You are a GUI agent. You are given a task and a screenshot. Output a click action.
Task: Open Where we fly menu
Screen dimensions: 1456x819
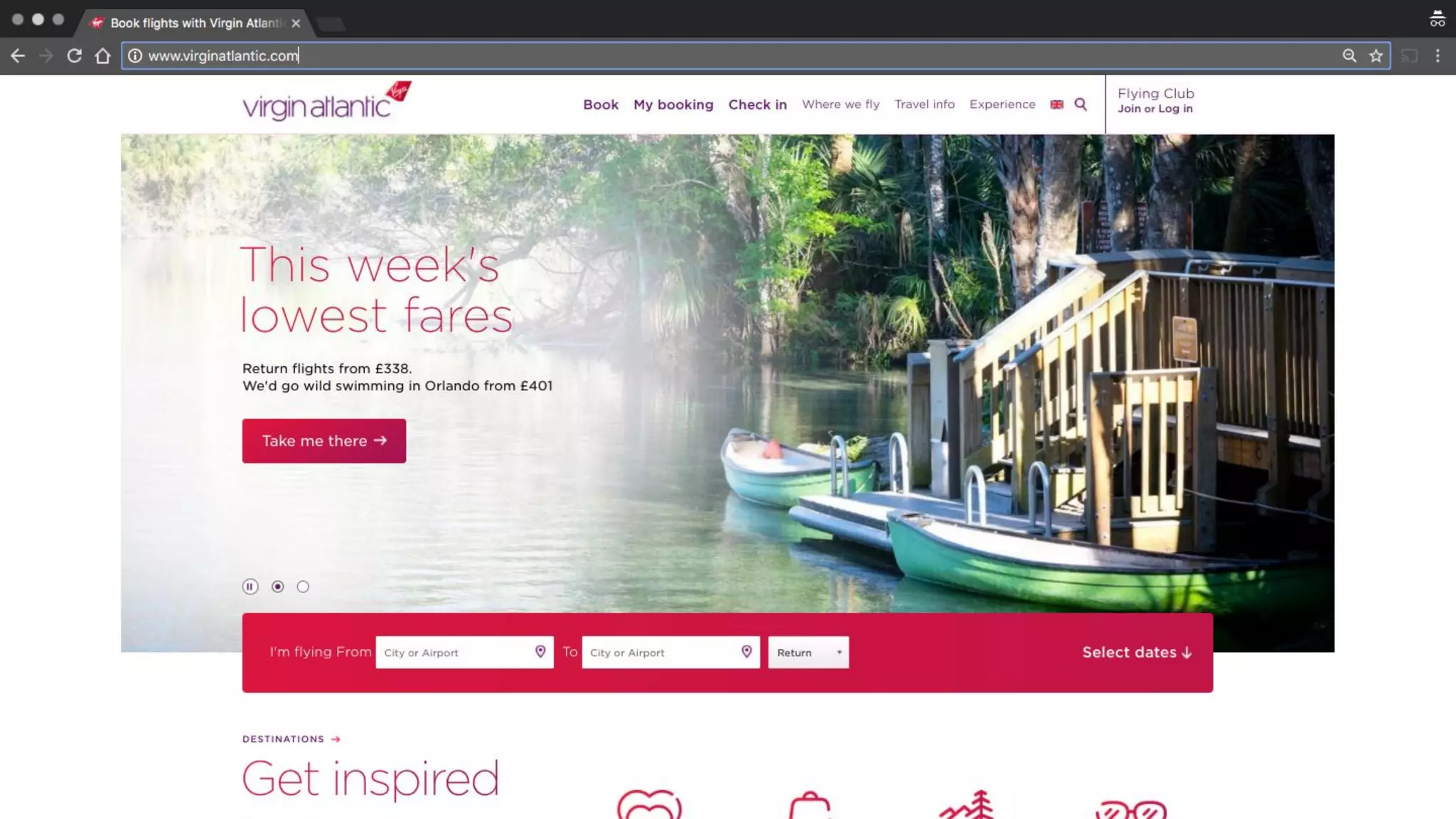(x=841, y=105)
